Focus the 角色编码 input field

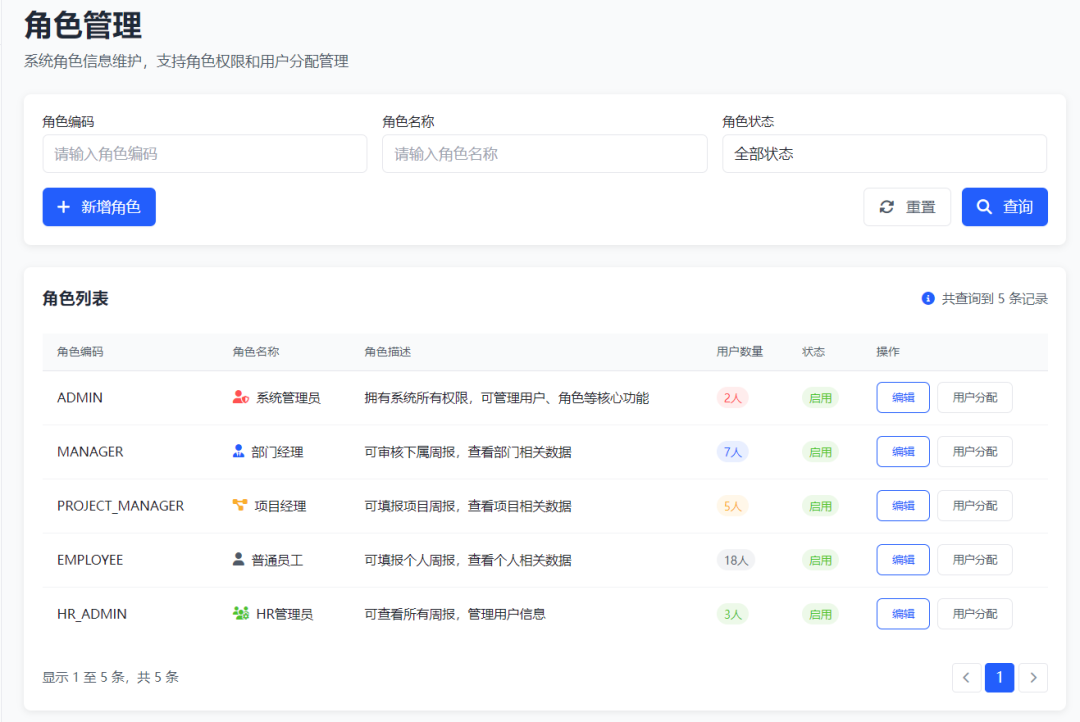(x=205, y=154)
